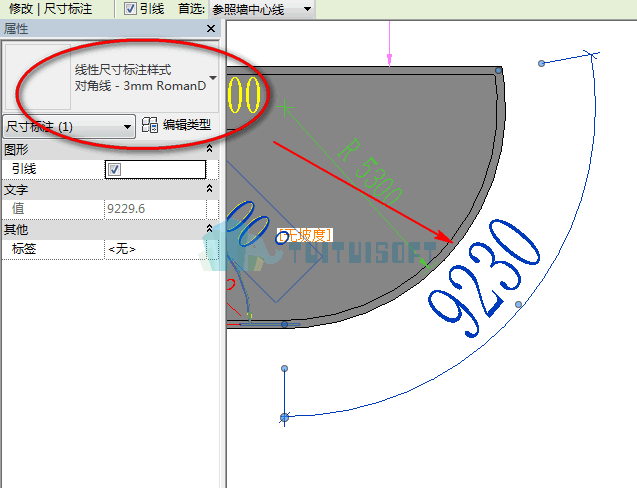Image resolution: width=637 pixels, height=488 pixels.
Task: Collapse the 其他 section
Action: [x=210, y=228]
